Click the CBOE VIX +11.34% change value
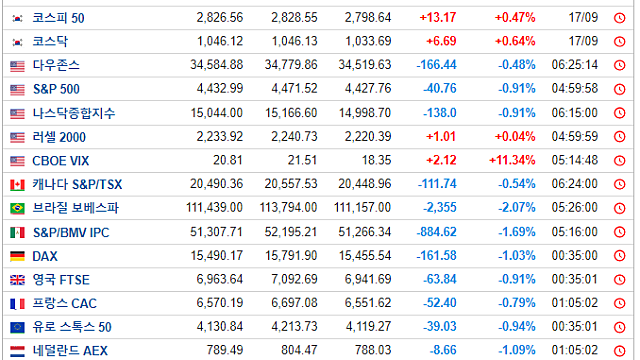The image size is (640, 360). coord(512,160)
